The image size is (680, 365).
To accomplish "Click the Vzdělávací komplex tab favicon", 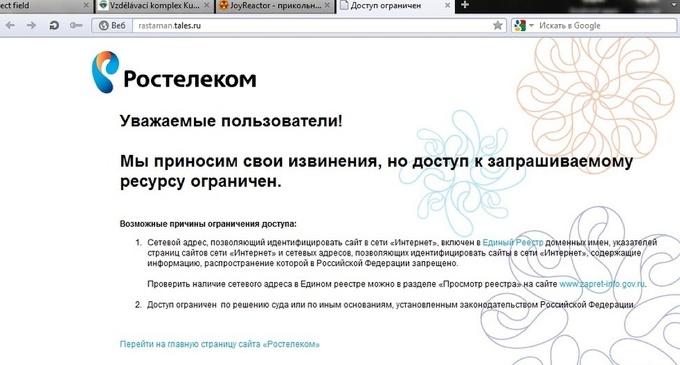I will 103,5.
